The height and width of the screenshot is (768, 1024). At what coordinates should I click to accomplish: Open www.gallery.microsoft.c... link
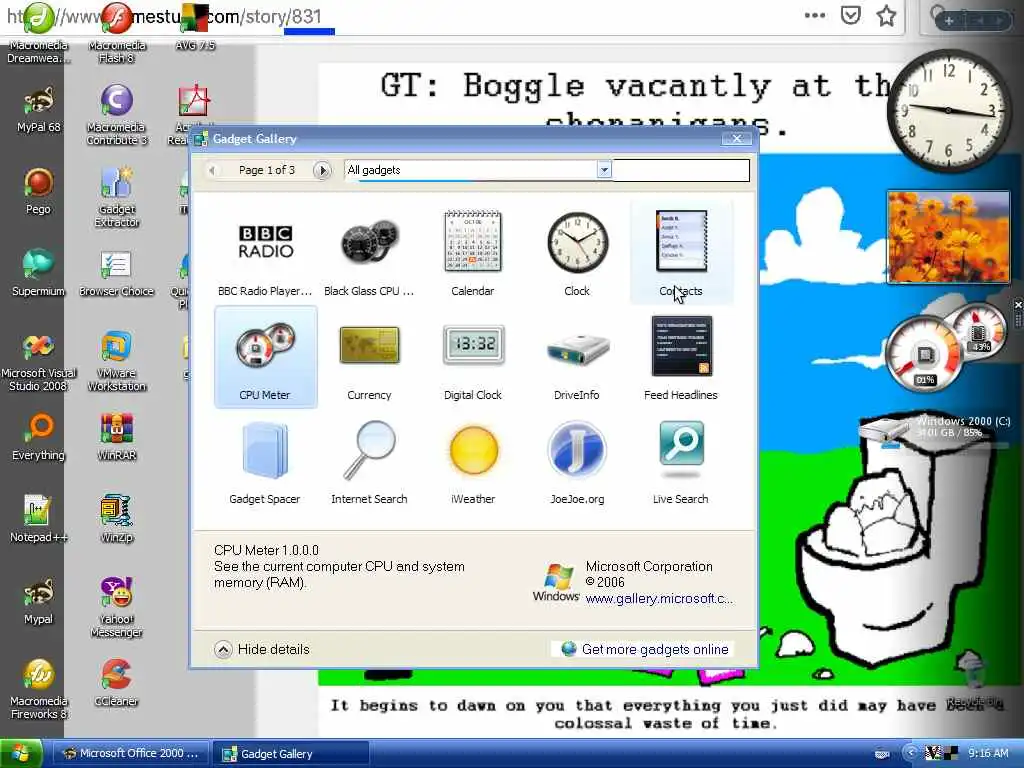[x=659, y=599]
